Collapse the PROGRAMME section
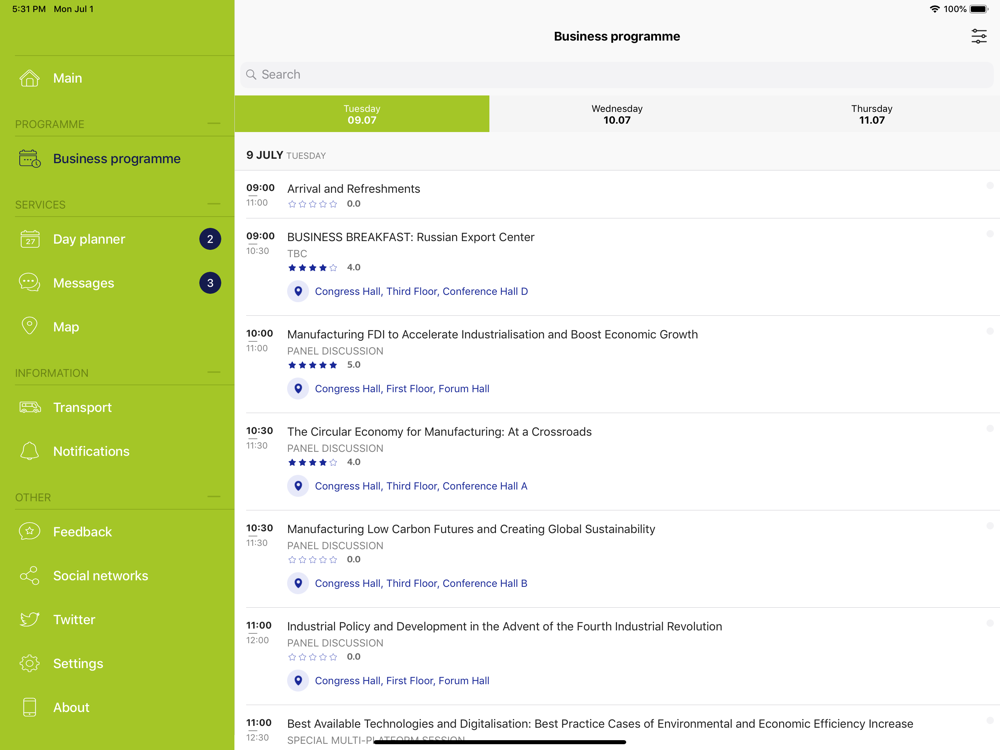Viewport: 1000px width, 750px height. pyautogui.click(x=213, y=124)
